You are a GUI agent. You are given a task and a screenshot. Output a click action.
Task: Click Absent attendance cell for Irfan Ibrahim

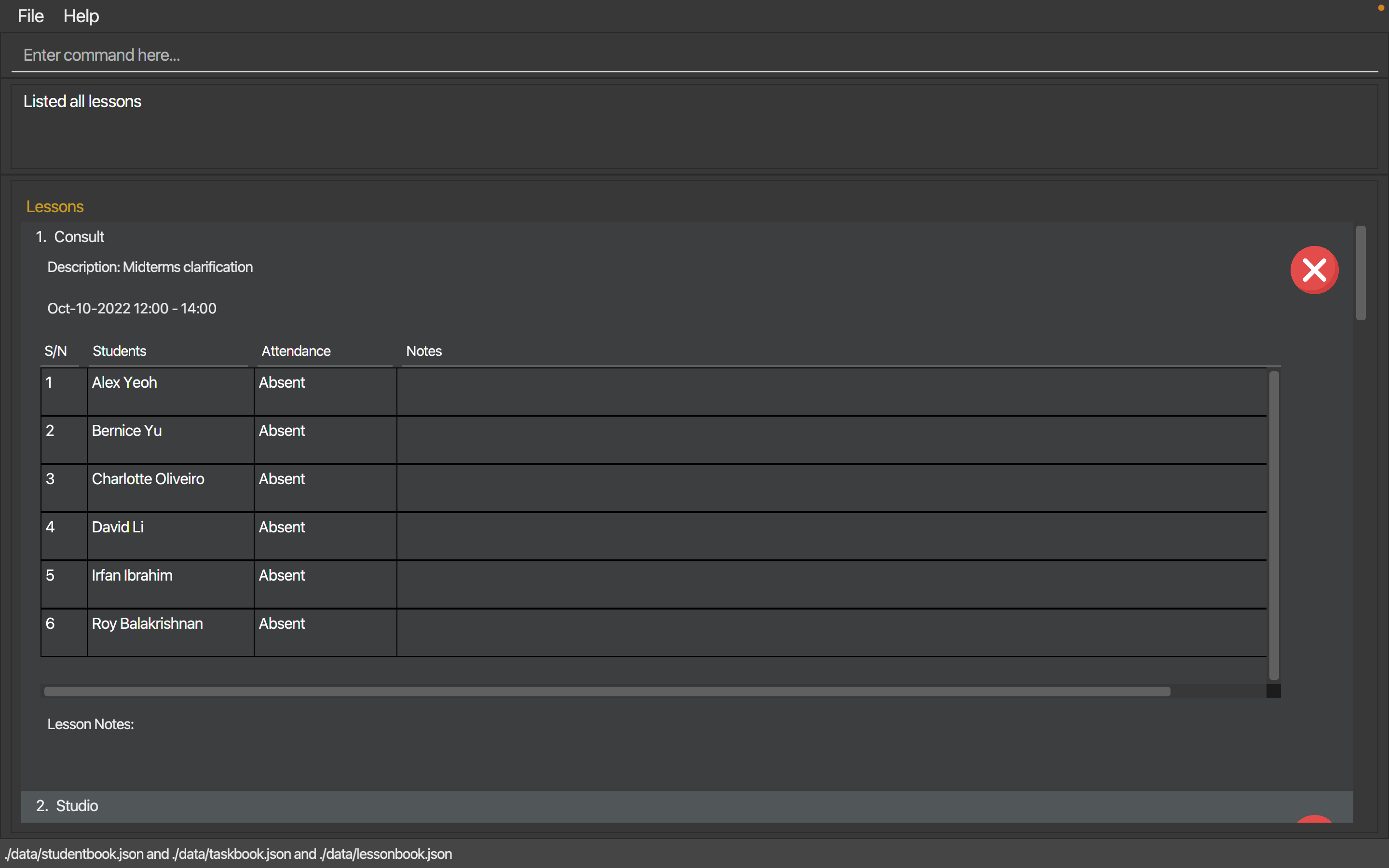[326, 584]
